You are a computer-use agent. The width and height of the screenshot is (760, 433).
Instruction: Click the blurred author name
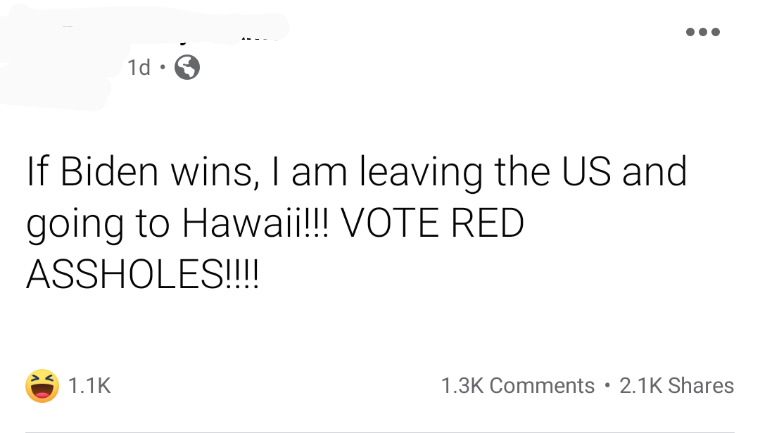204,29
